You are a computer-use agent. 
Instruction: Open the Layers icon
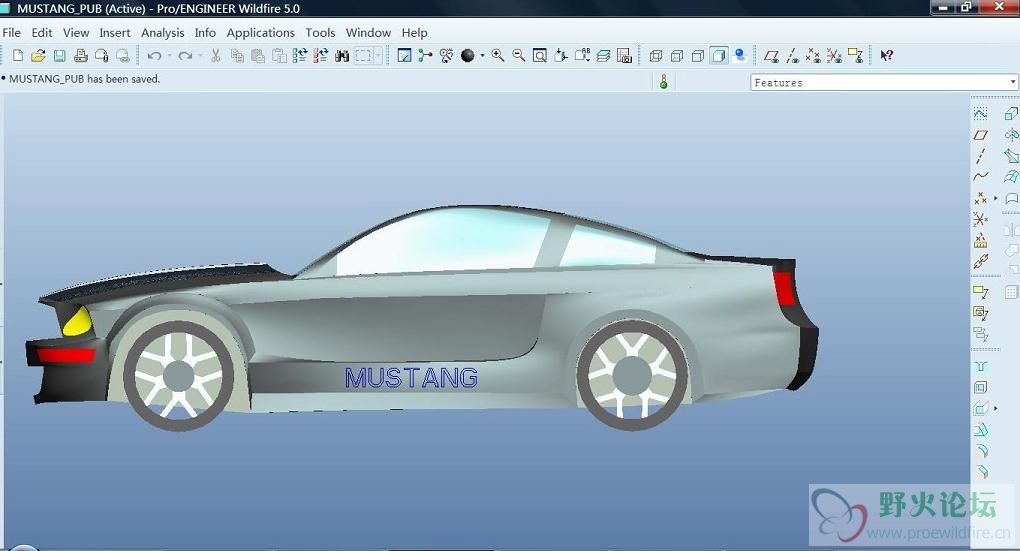coord(604,56)
